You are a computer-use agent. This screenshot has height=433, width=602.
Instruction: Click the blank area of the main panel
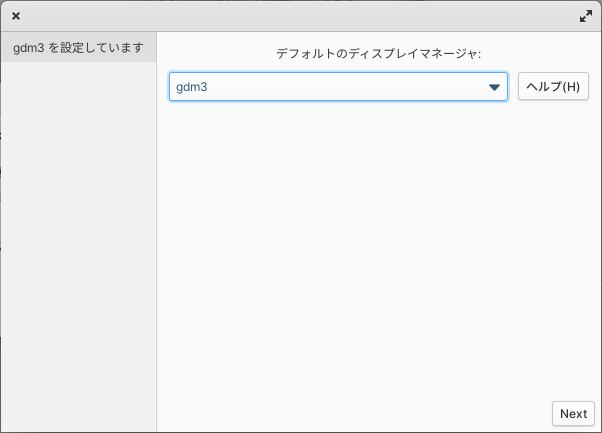pyautogui.click(x=378, y=250)
